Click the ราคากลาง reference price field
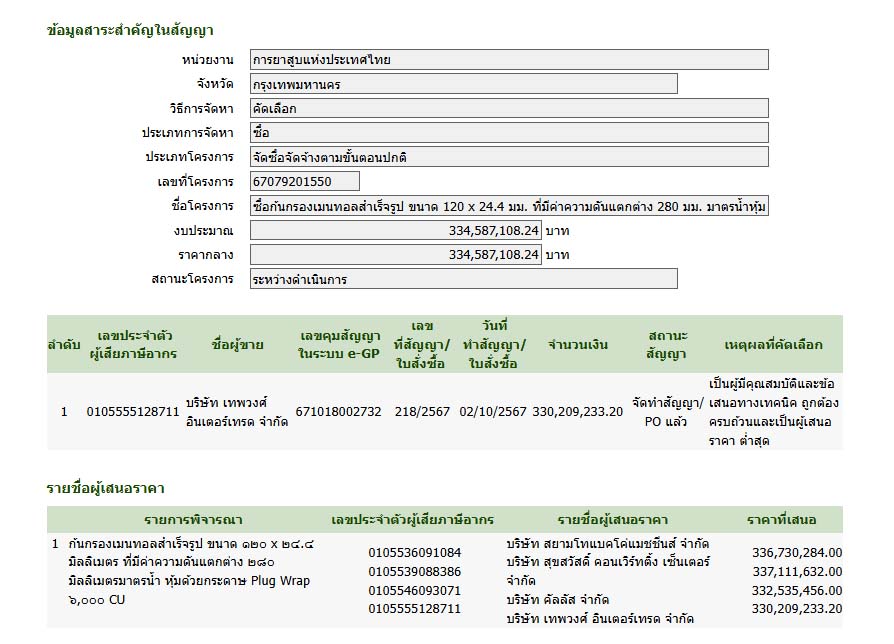The width and height of the screenshot is (894, 644). click(x=395, y=255)
